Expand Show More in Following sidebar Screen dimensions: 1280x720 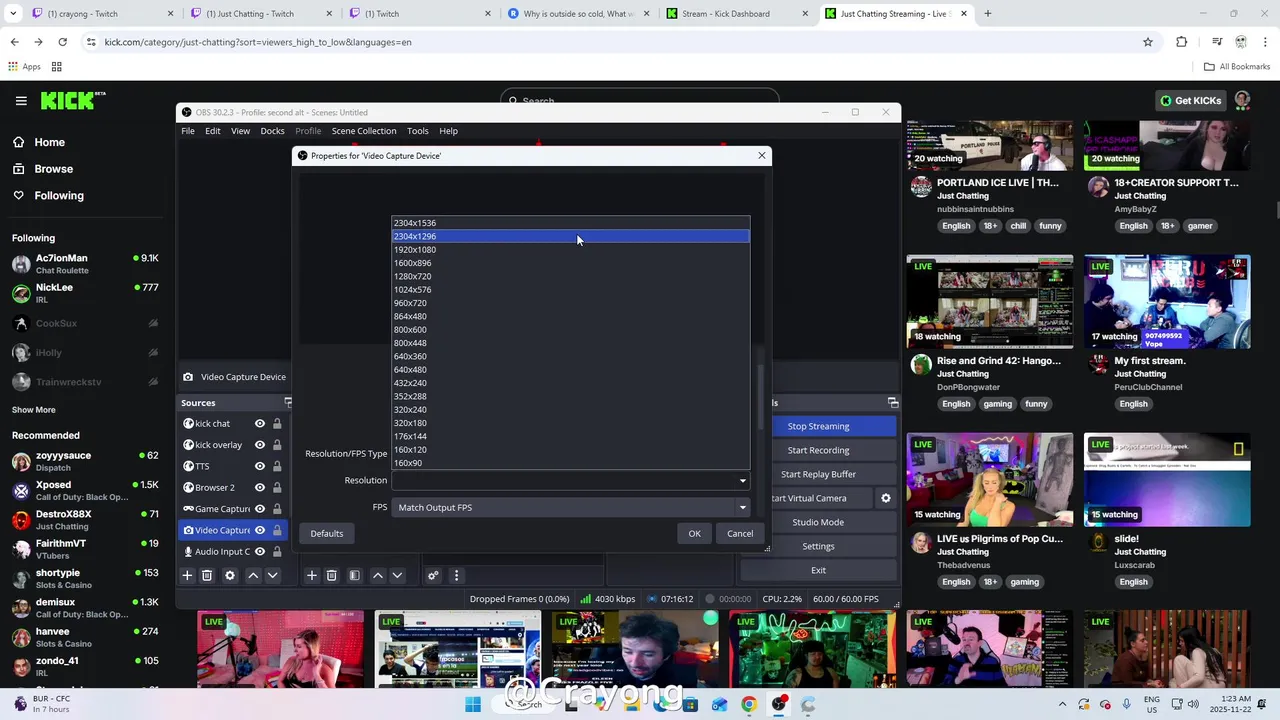(x=34, y=410)
